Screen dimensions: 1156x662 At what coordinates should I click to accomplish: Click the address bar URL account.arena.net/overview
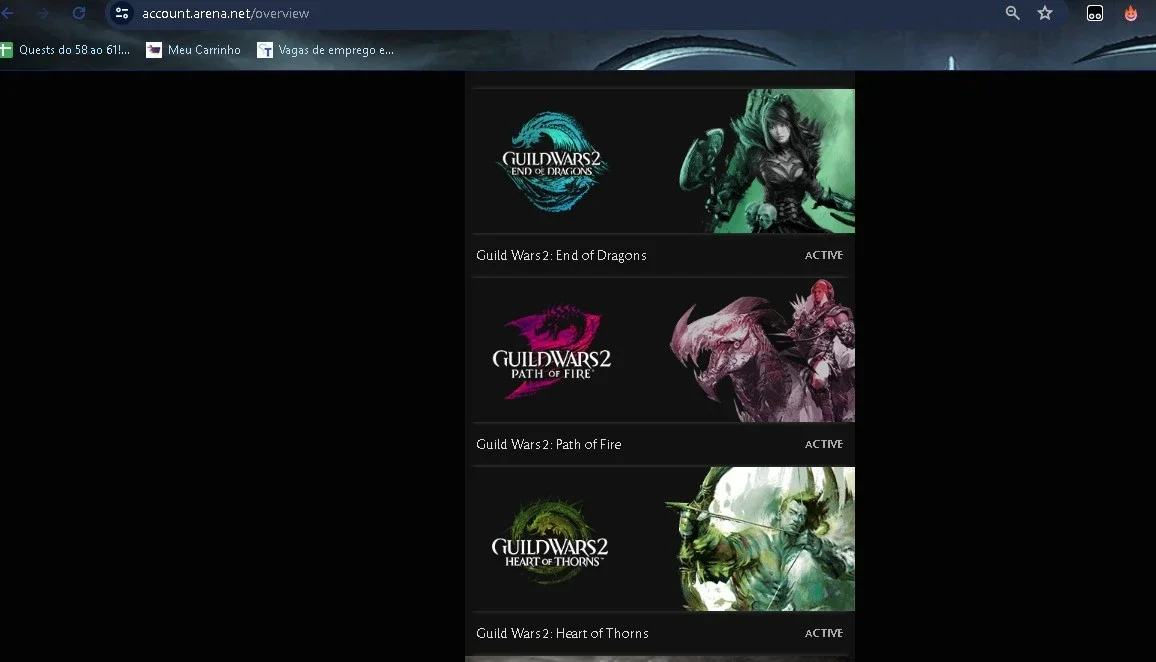coord(226,13)
